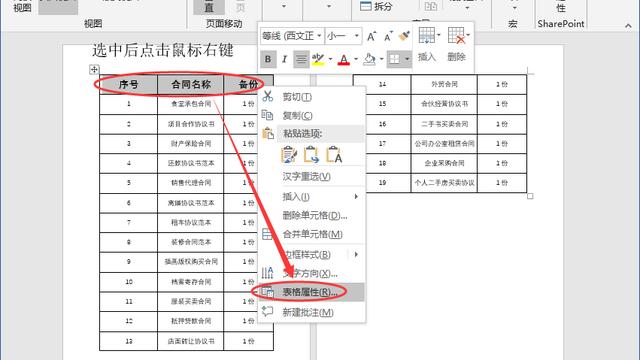Viewport: 640px width, 360px height.
Task: Click the paste clipboard icon beside 粘贴选项
Action: 268,133
